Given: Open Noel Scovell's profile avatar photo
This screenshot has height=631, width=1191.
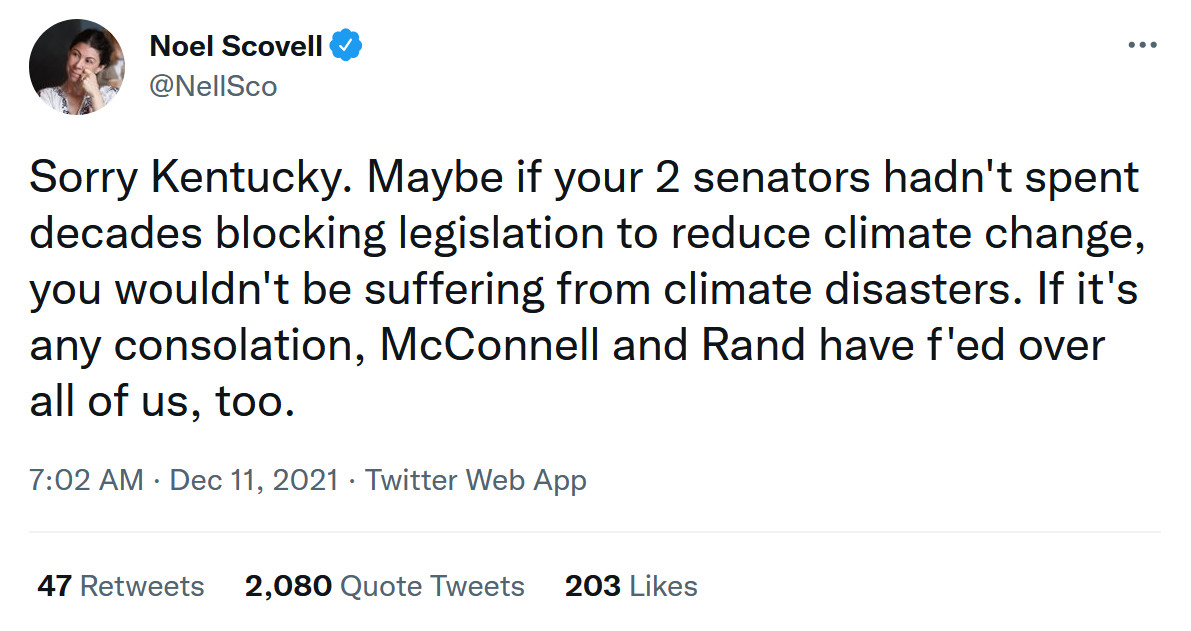Looking at the screenshot, I should 77,67.
